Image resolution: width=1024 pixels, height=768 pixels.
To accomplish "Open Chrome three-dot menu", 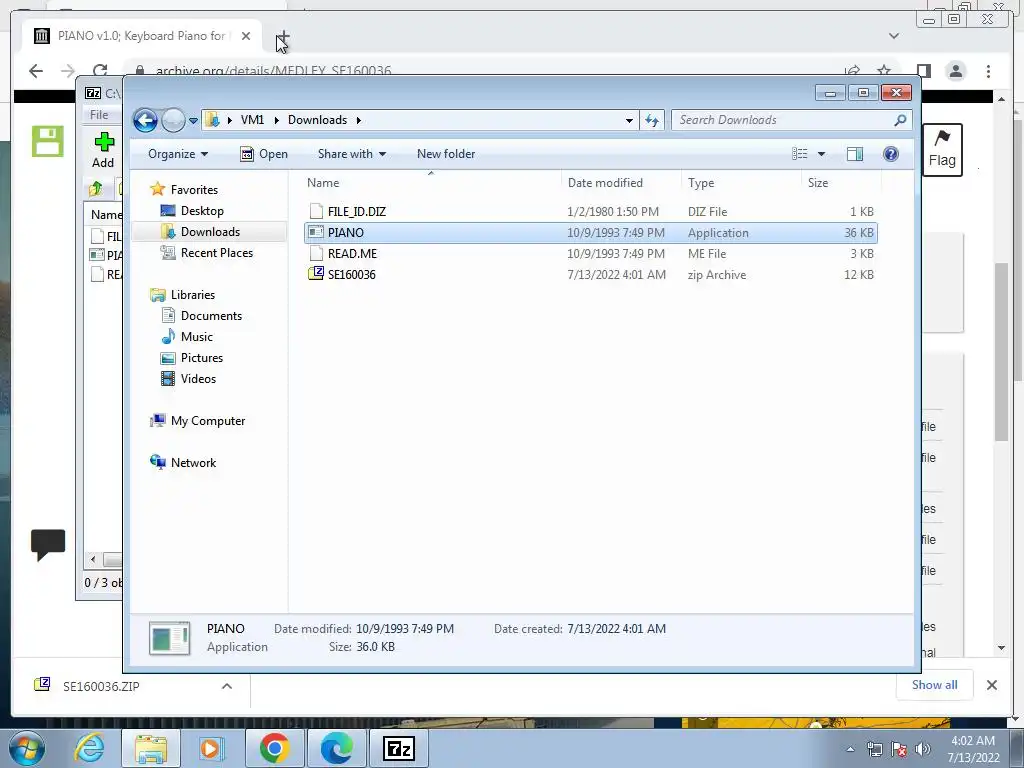I will [x=988, y=71].
